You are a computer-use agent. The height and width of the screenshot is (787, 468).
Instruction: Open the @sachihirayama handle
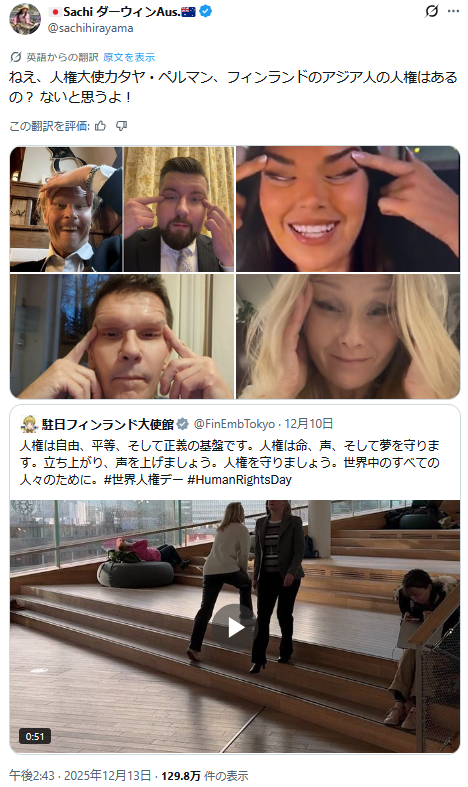tap(90, 29)
